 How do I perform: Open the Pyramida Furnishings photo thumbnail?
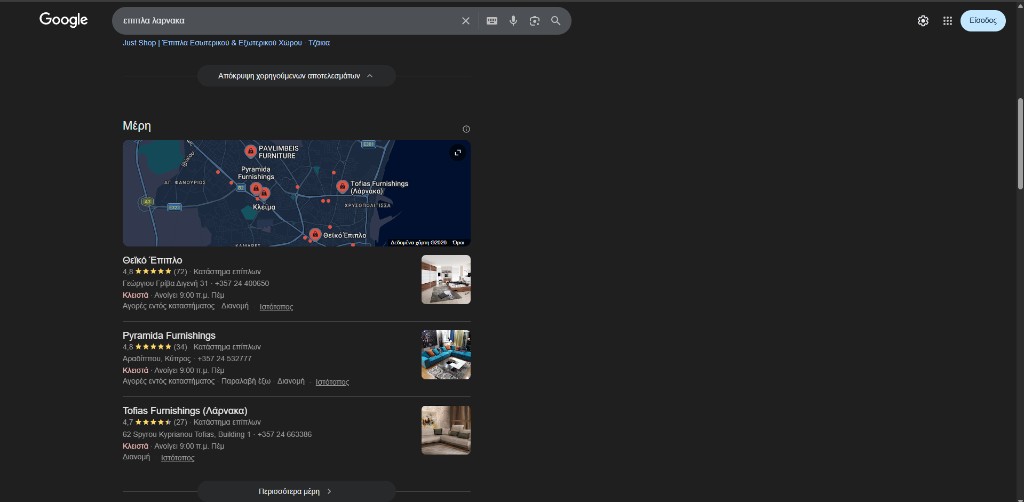click(x=446, y=354)
